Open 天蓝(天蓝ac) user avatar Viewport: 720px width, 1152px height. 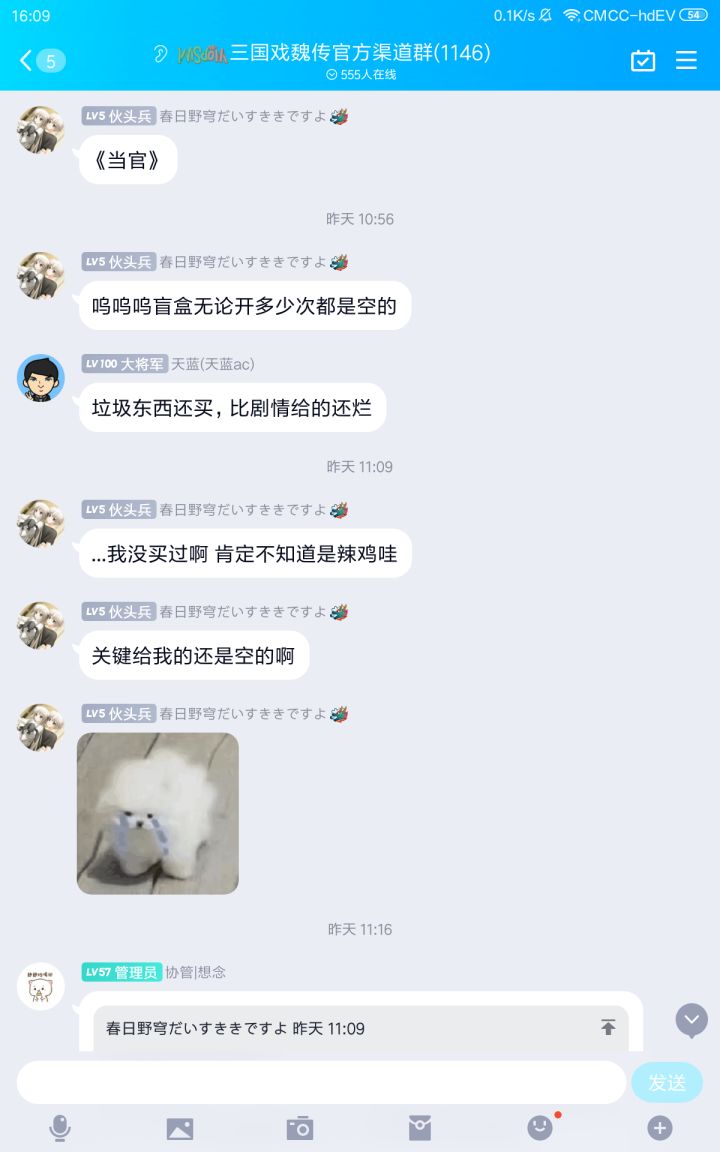pos(40,378)
